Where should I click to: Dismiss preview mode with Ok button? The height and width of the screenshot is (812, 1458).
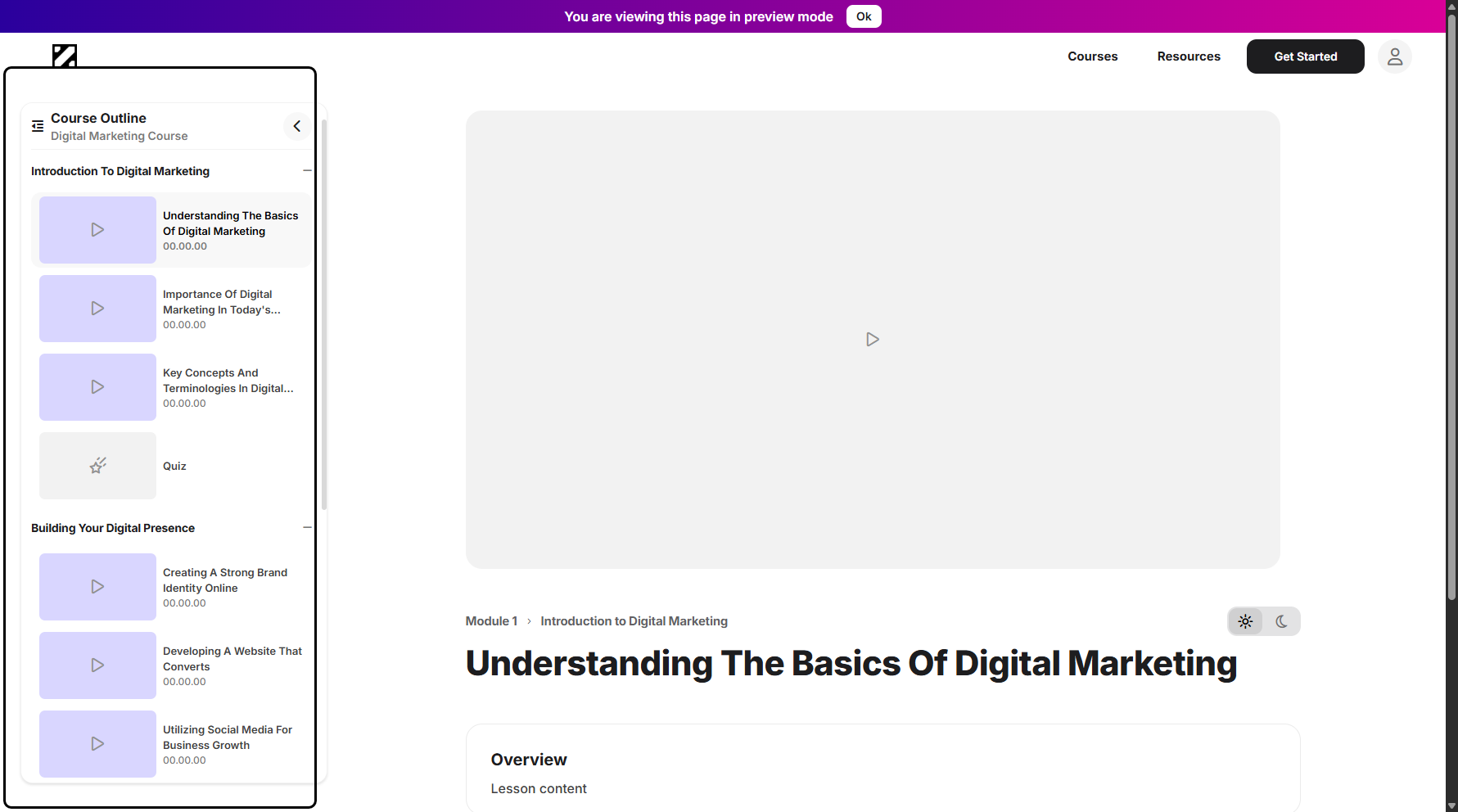click(x=864, y=16)
